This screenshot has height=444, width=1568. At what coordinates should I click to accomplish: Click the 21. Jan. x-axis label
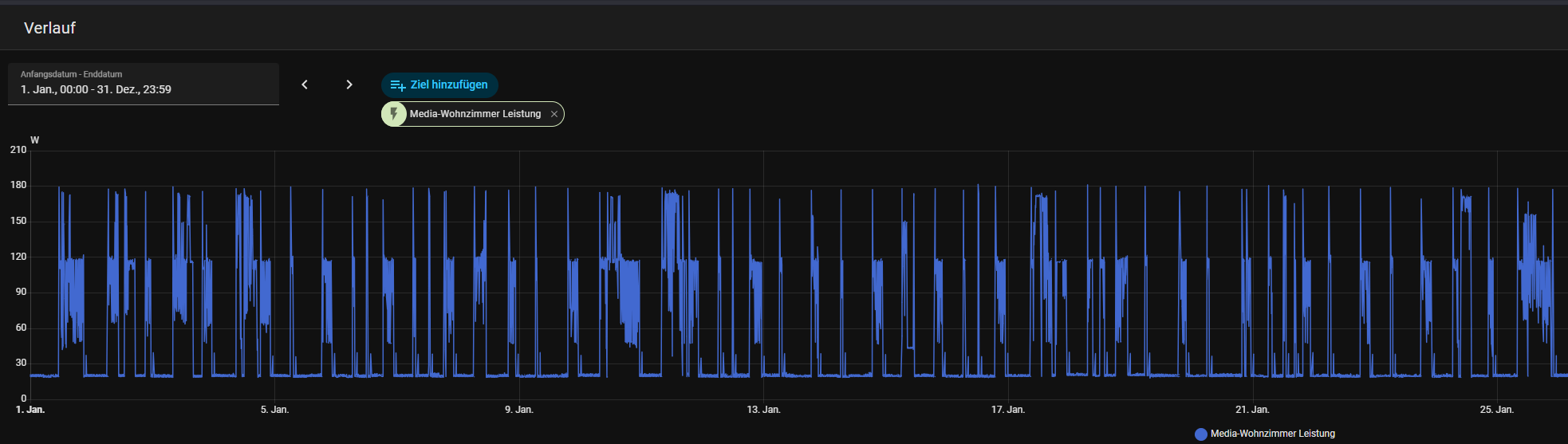[1252, 410]
